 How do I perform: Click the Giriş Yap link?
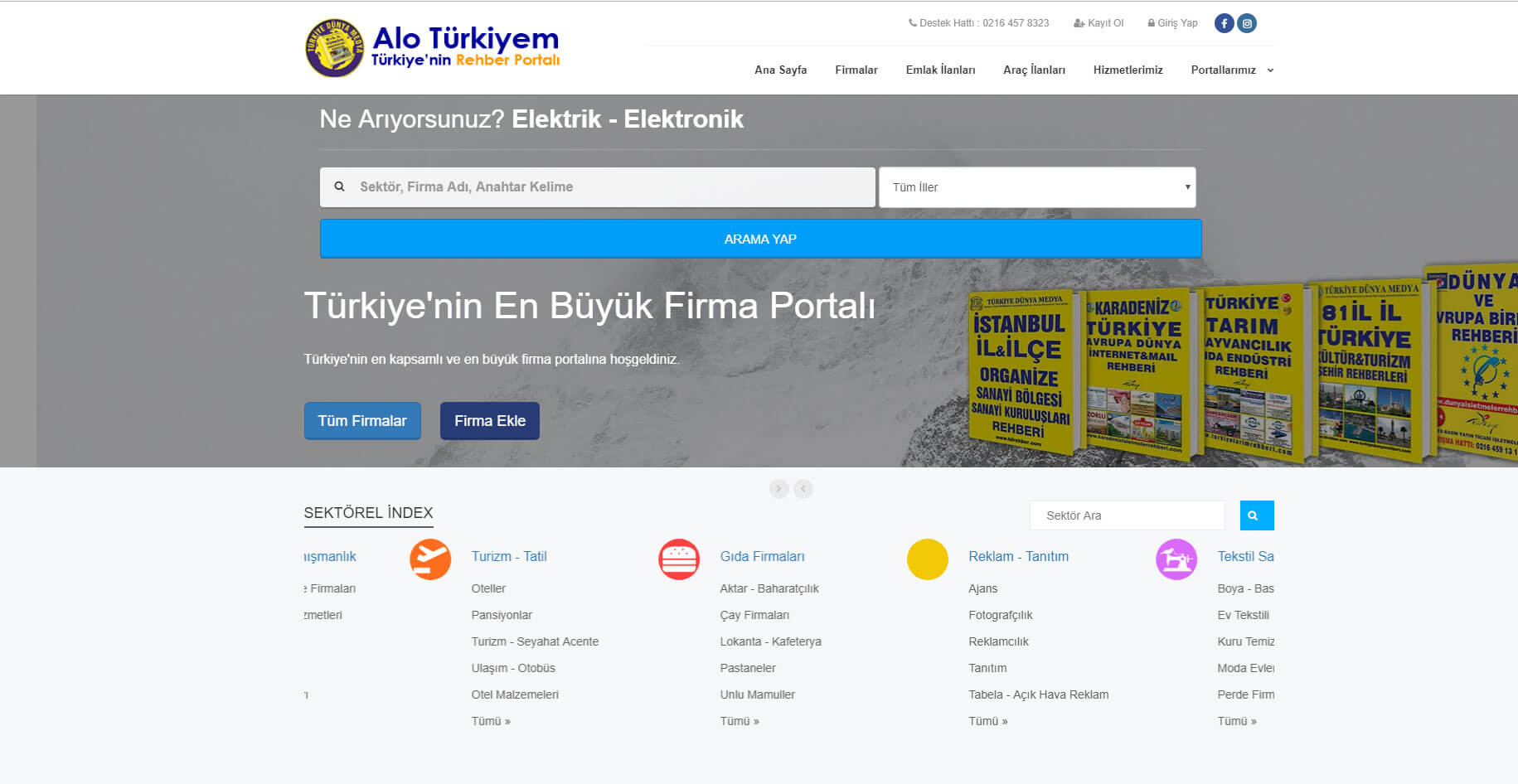point(1173,23)
